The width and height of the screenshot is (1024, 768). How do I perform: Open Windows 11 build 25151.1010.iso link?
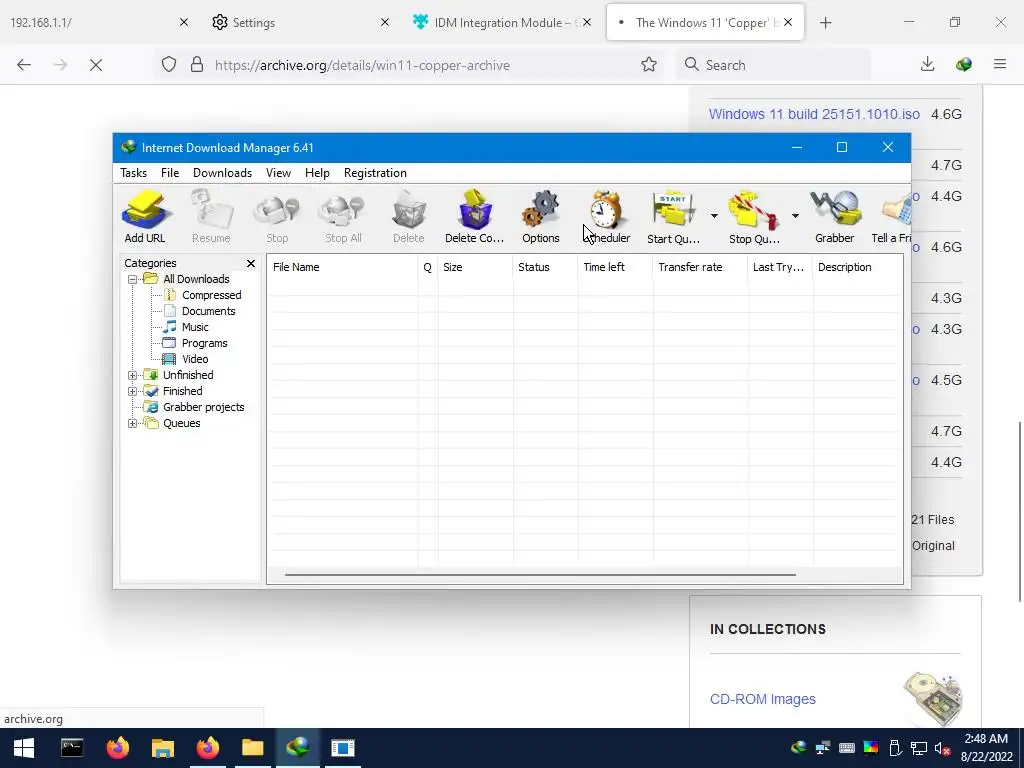pyautogui.click(x=814, y=114)
